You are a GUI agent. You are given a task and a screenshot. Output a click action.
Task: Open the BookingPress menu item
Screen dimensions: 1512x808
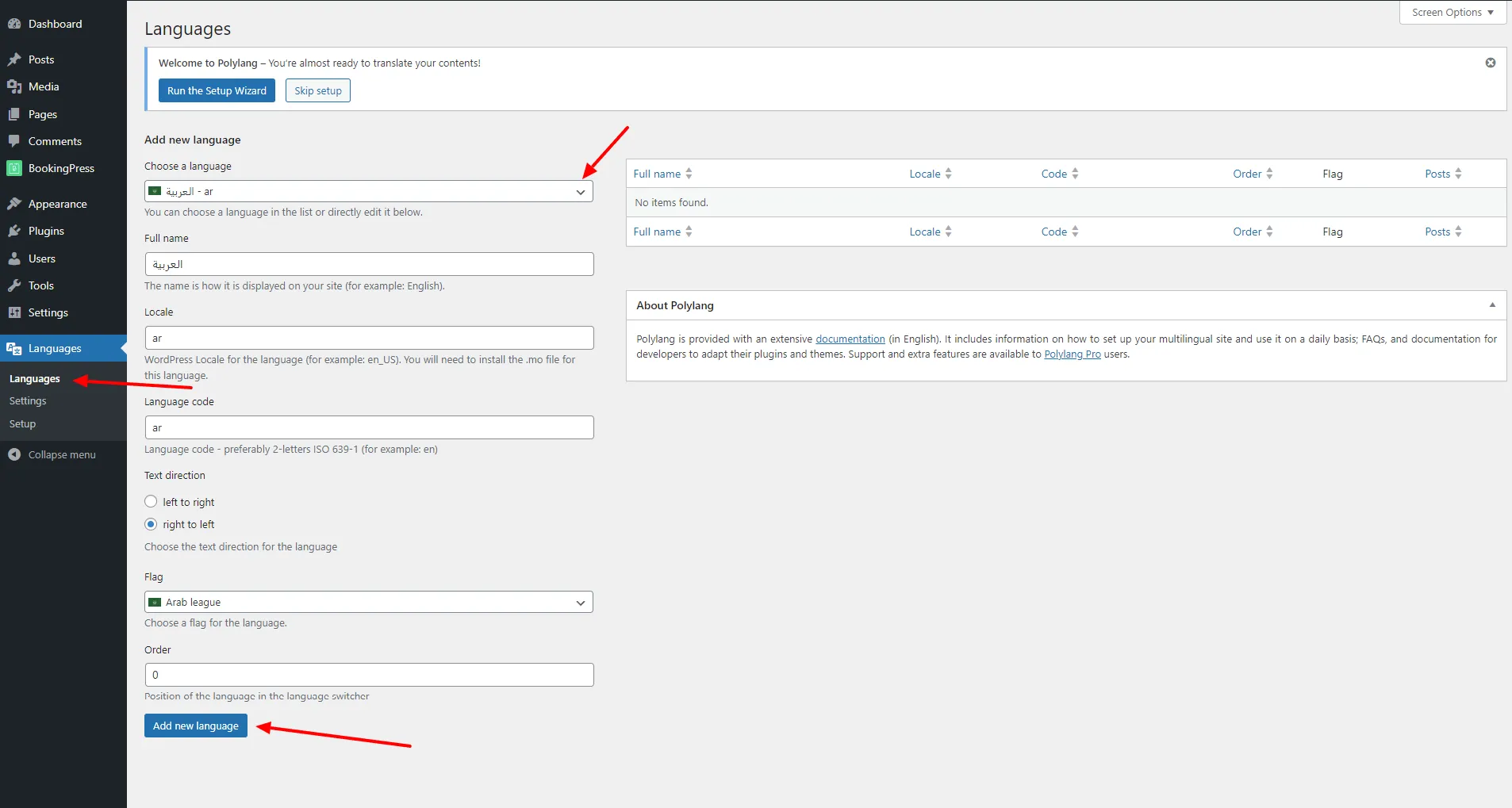(61, 168)
